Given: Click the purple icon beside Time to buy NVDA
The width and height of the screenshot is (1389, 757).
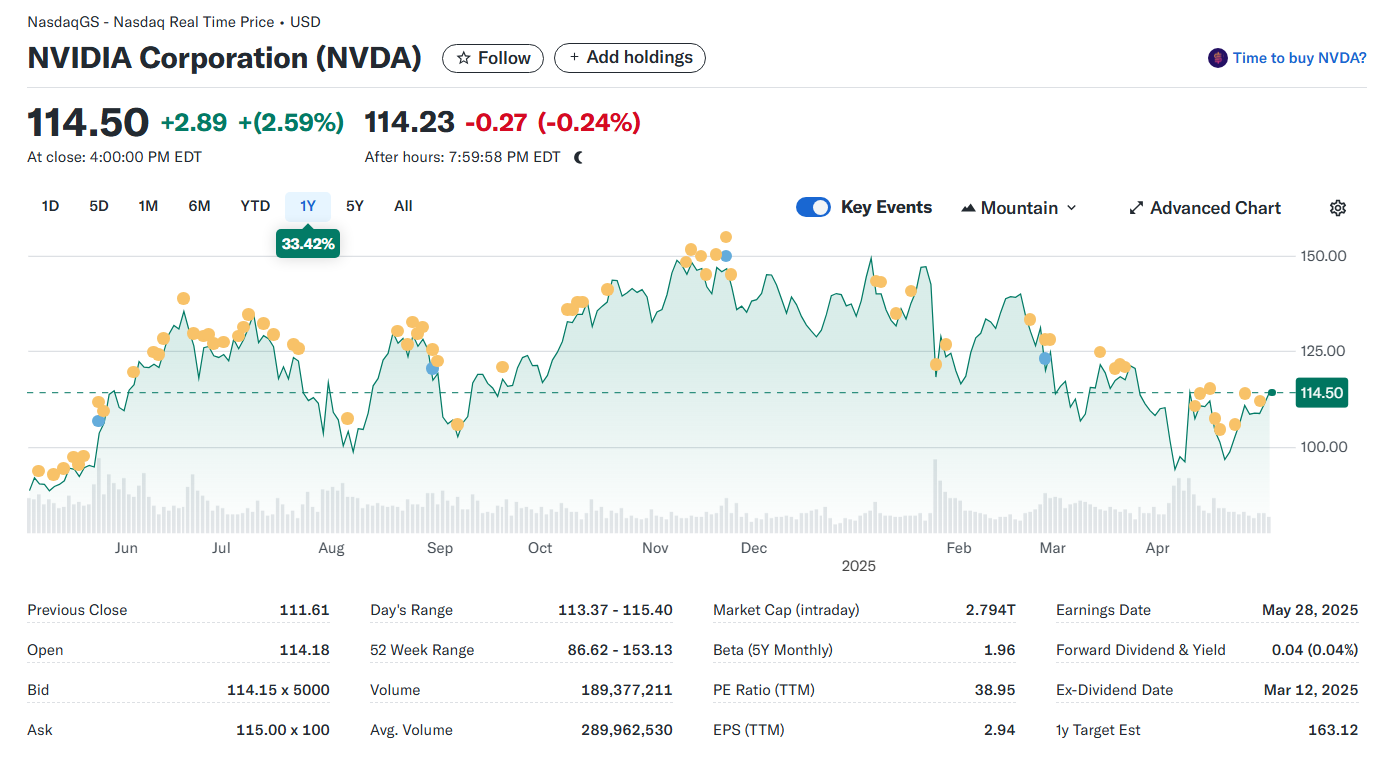Looking at the screenshot, I should (1217, 58).
